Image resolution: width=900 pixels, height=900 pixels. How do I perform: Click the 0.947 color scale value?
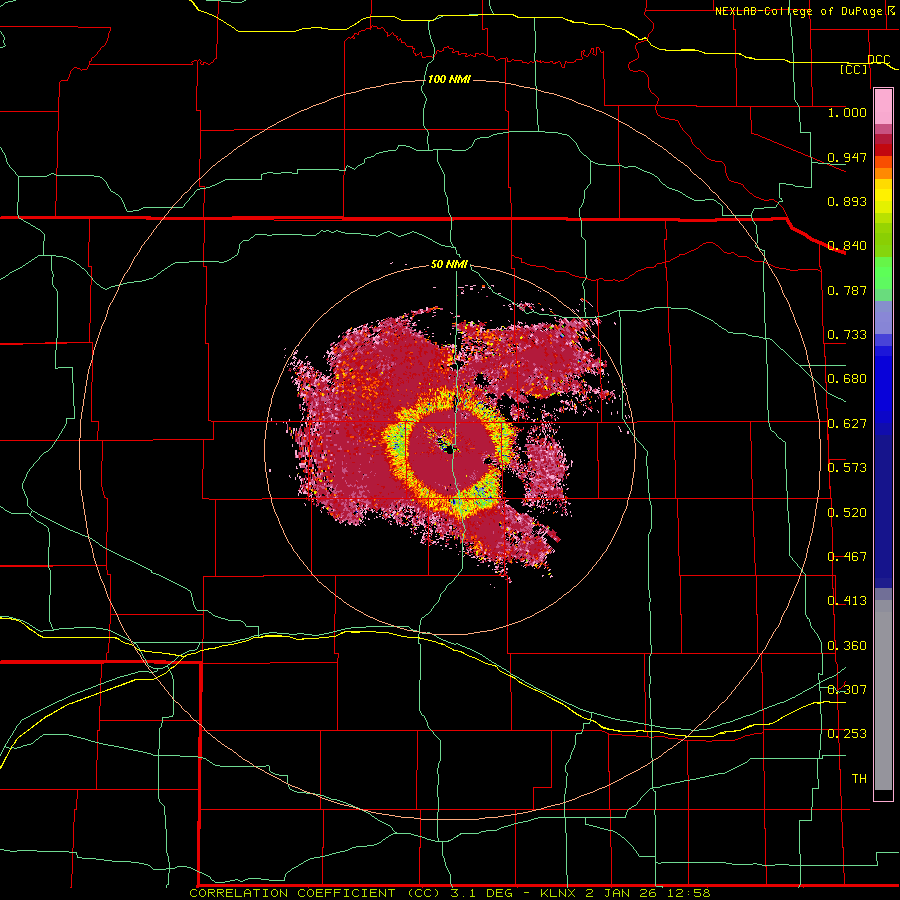click(847, 157)
